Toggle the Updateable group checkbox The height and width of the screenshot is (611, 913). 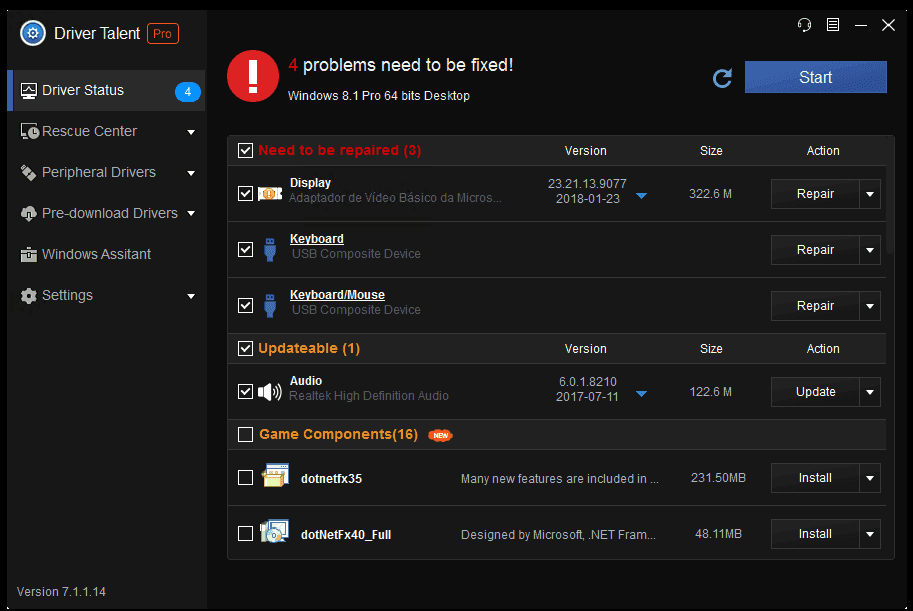click(x=245, y=348)
